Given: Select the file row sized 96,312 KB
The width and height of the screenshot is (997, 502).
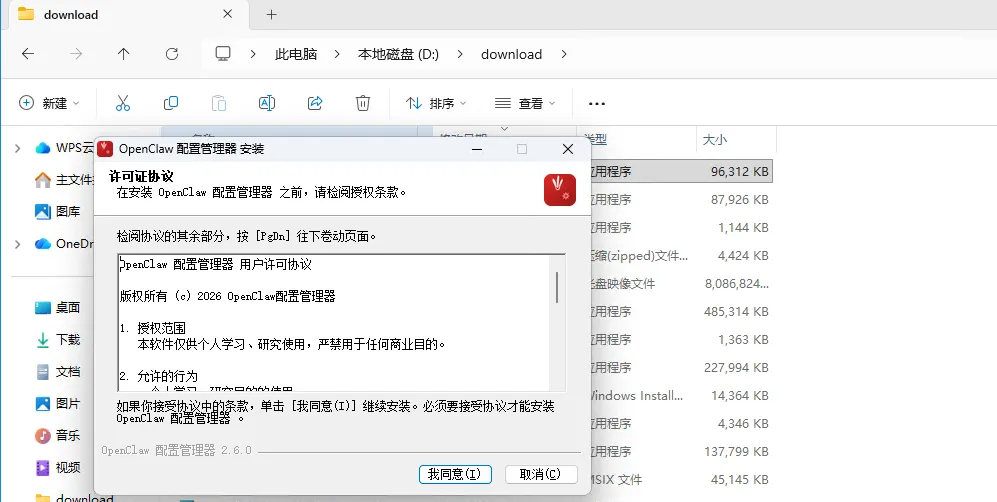Looking at the screenshot, I should pyautogui.click(x=681, y=172).
